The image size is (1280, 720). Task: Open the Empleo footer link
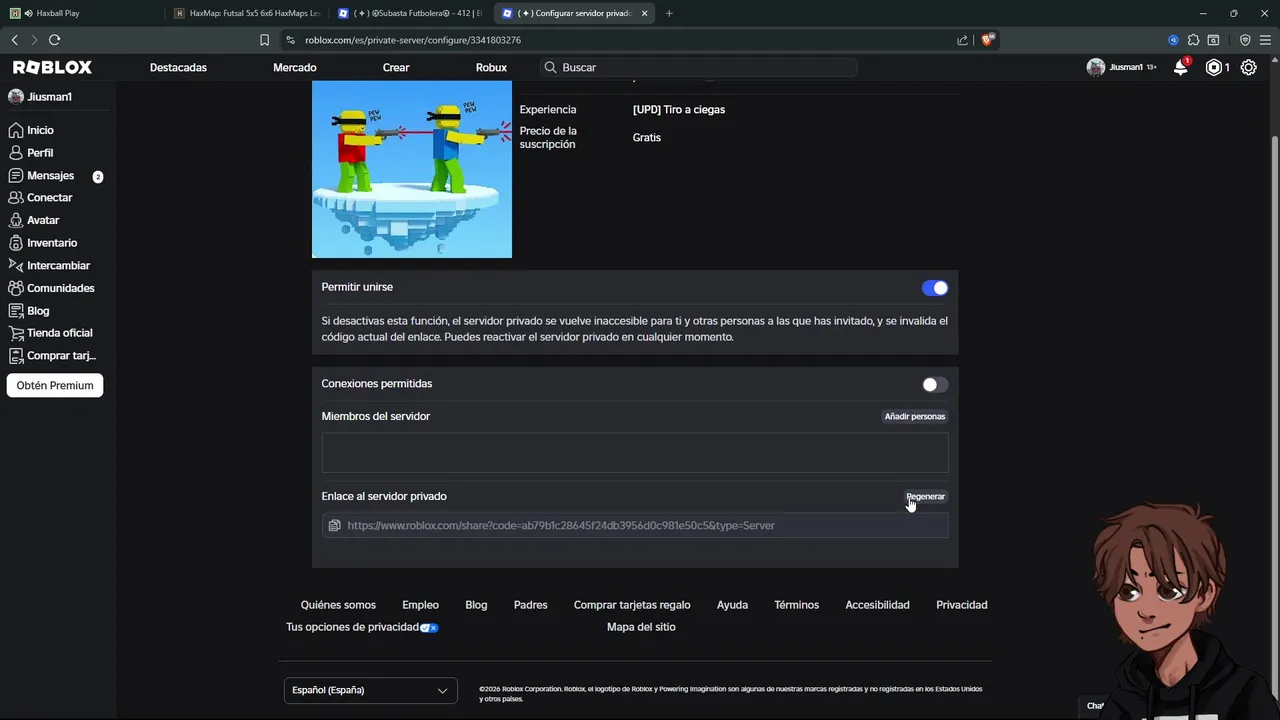[420, 605]
